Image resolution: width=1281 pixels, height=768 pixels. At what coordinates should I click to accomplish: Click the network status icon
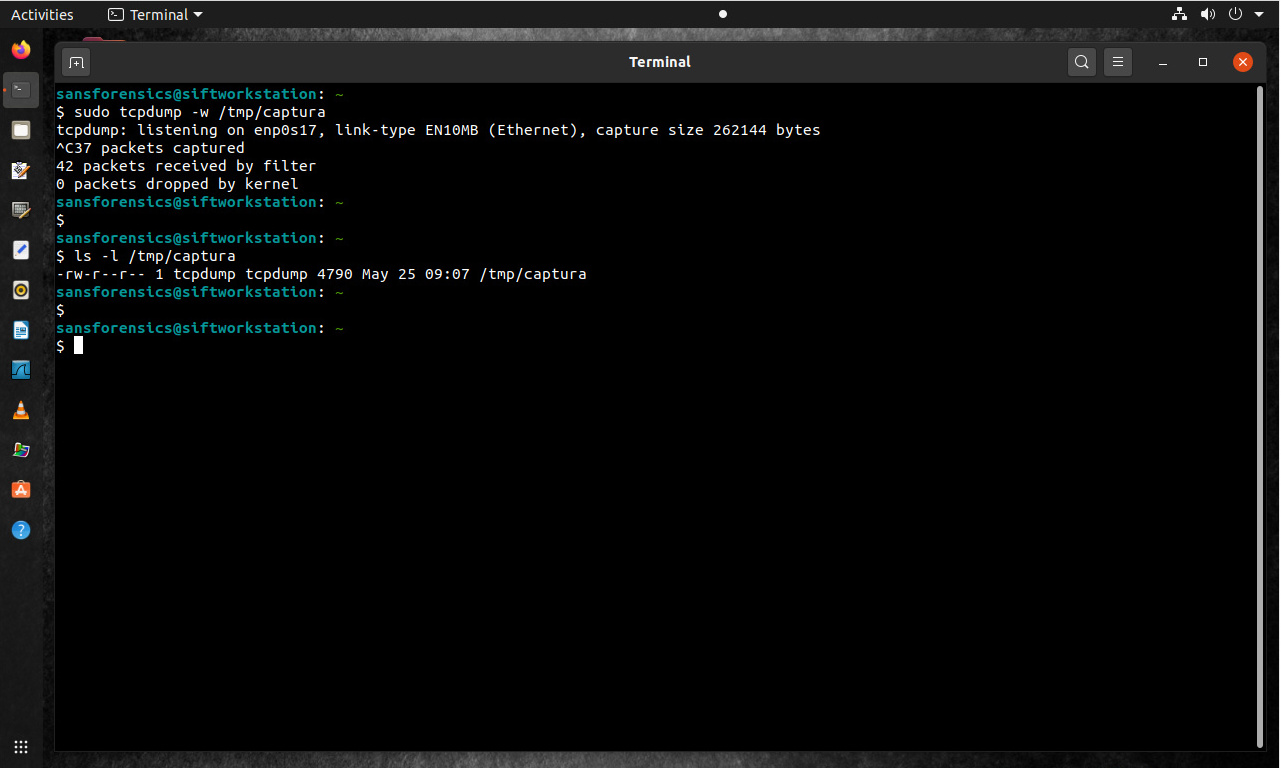coord(1179,14)
